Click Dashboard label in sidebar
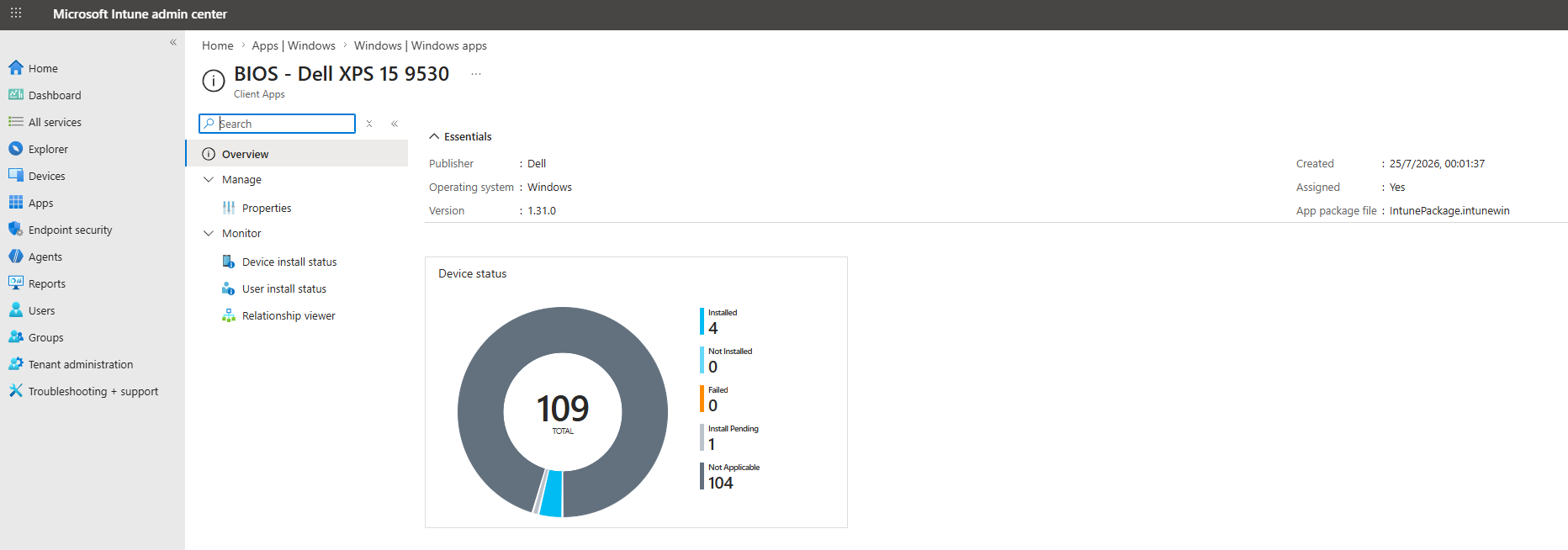 pos(55,95)
